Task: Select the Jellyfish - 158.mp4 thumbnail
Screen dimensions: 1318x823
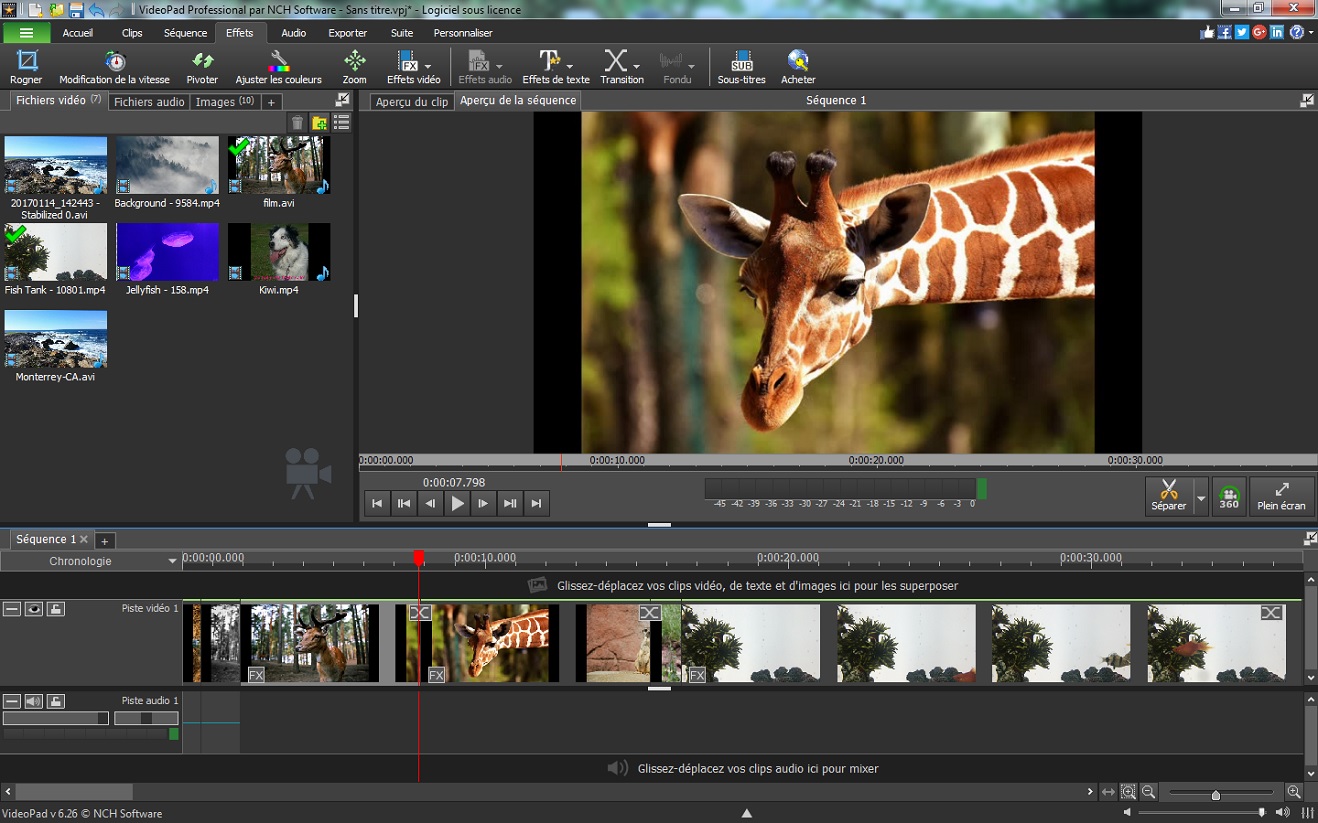Action: tap(167, 252)
